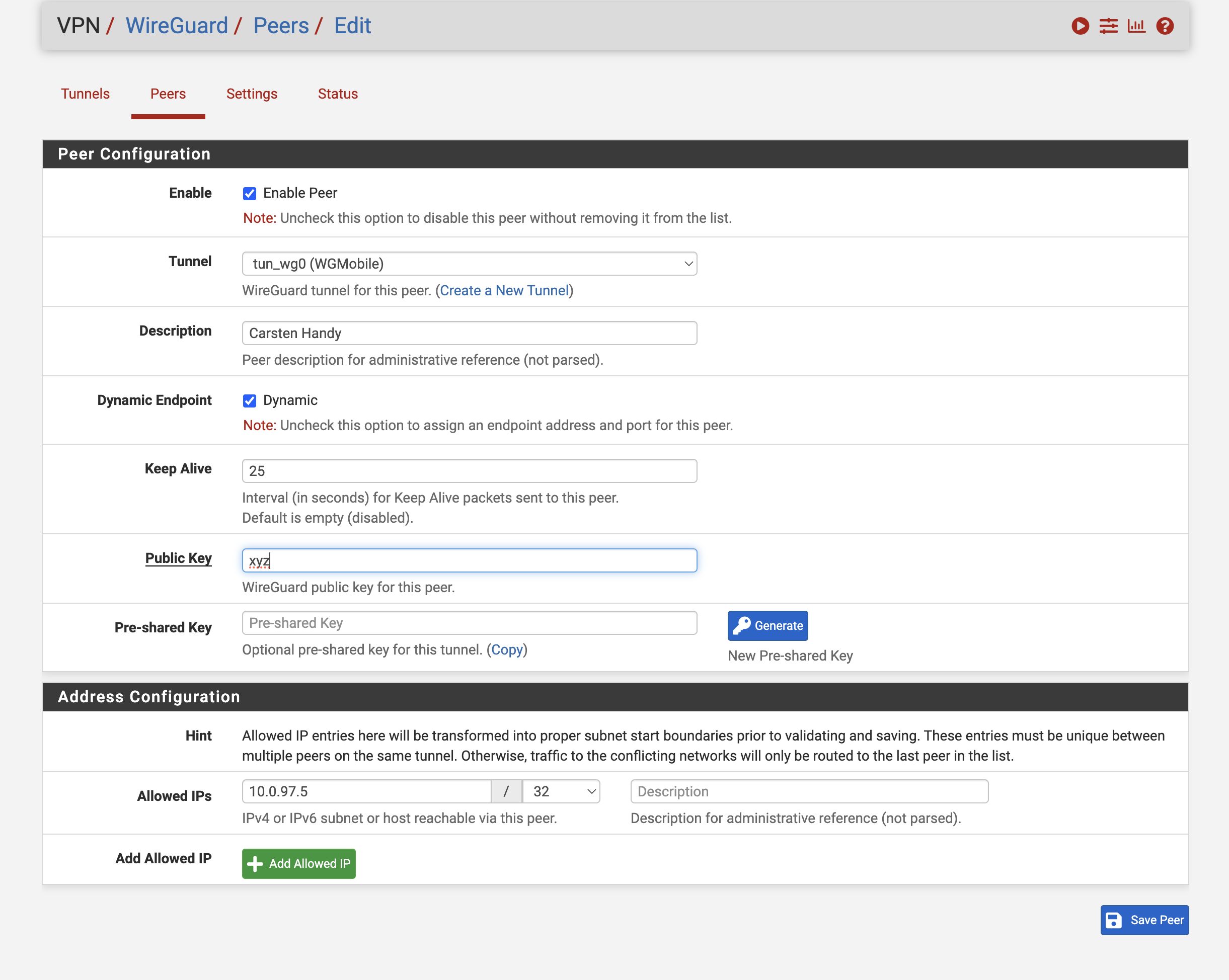
Task: Click the Public Key input field
Action: coord(469,560)
